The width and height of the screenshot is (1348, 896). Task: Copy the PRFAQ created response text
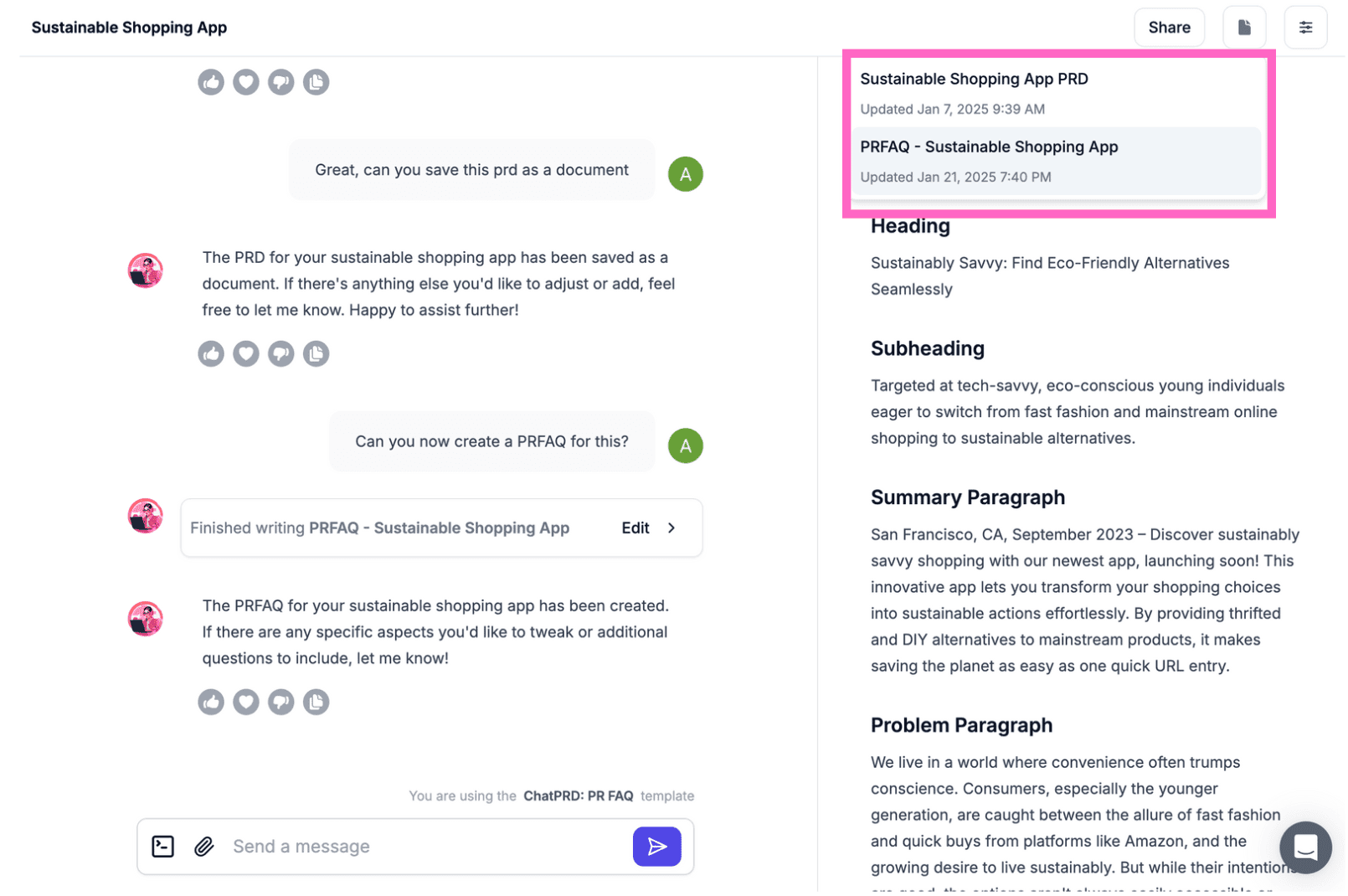(316, 702)
